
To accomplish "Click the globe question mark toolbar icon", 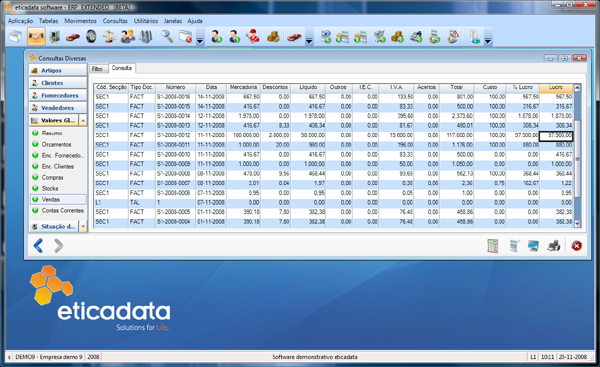I will coord(326,37).
